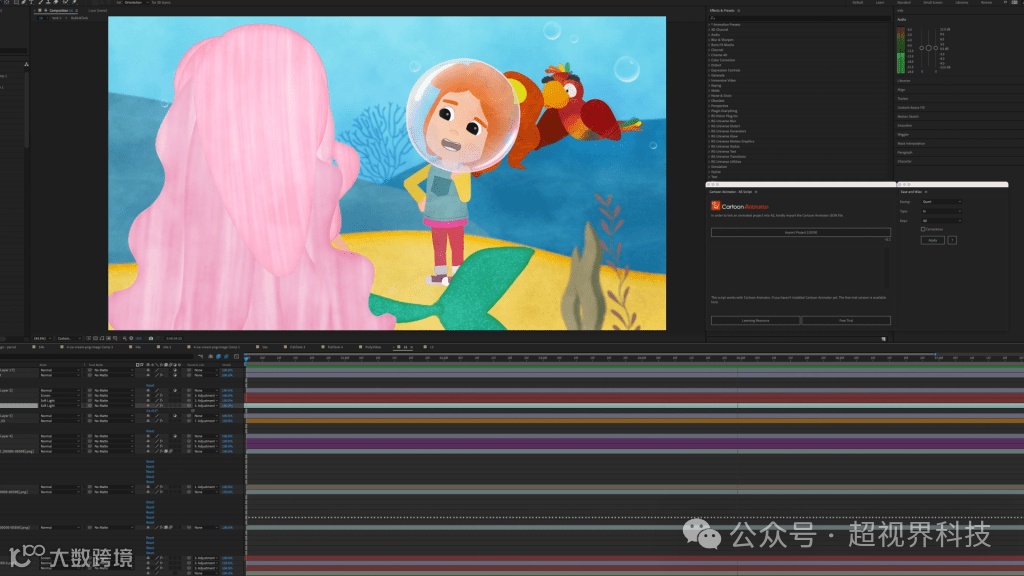
Task: Open the Easing dropdown in Ease and Wizz
Action: (x=941, y=202)
